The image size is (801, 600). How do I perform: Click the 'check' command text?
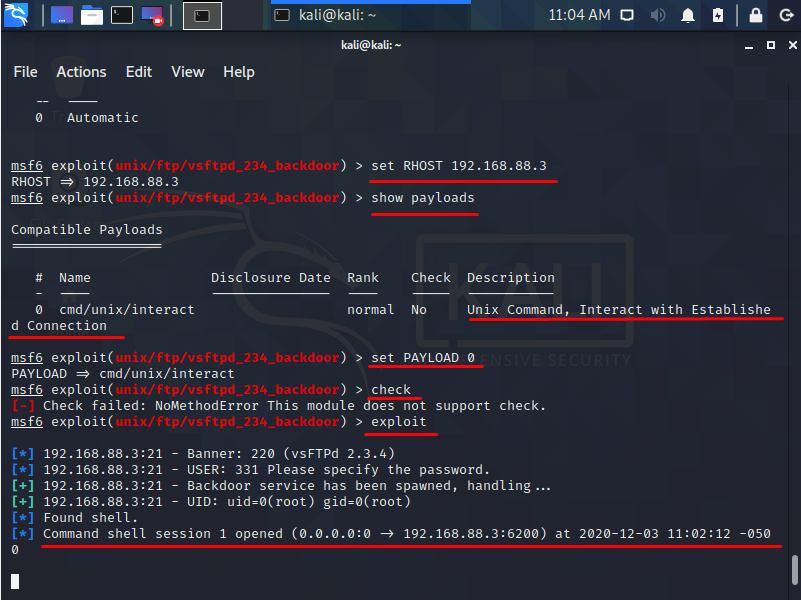tap(391, 390)
